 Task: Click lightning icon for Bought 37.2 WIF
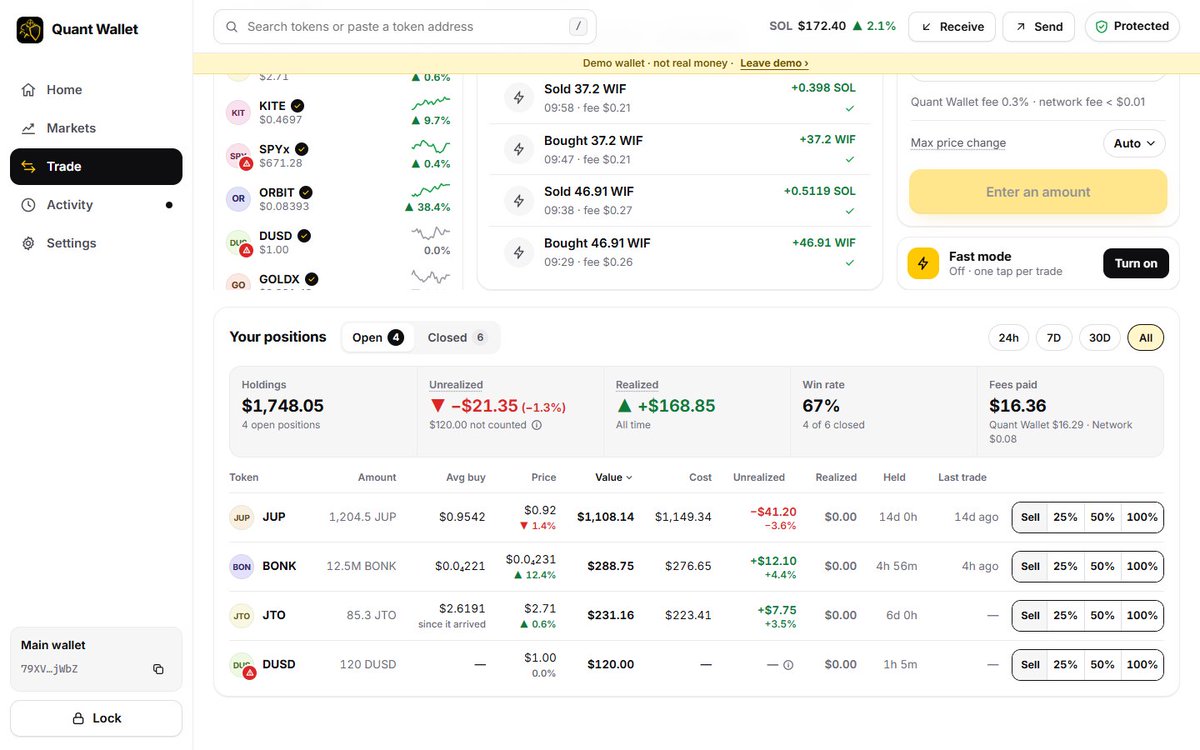[x=518, y=149]
